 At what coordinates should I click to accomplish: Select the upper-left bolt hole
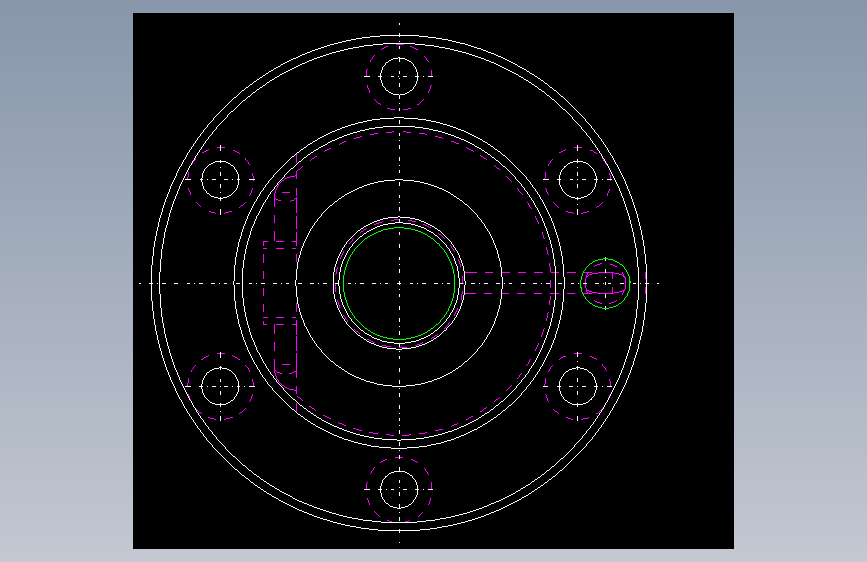click(221, 179)
